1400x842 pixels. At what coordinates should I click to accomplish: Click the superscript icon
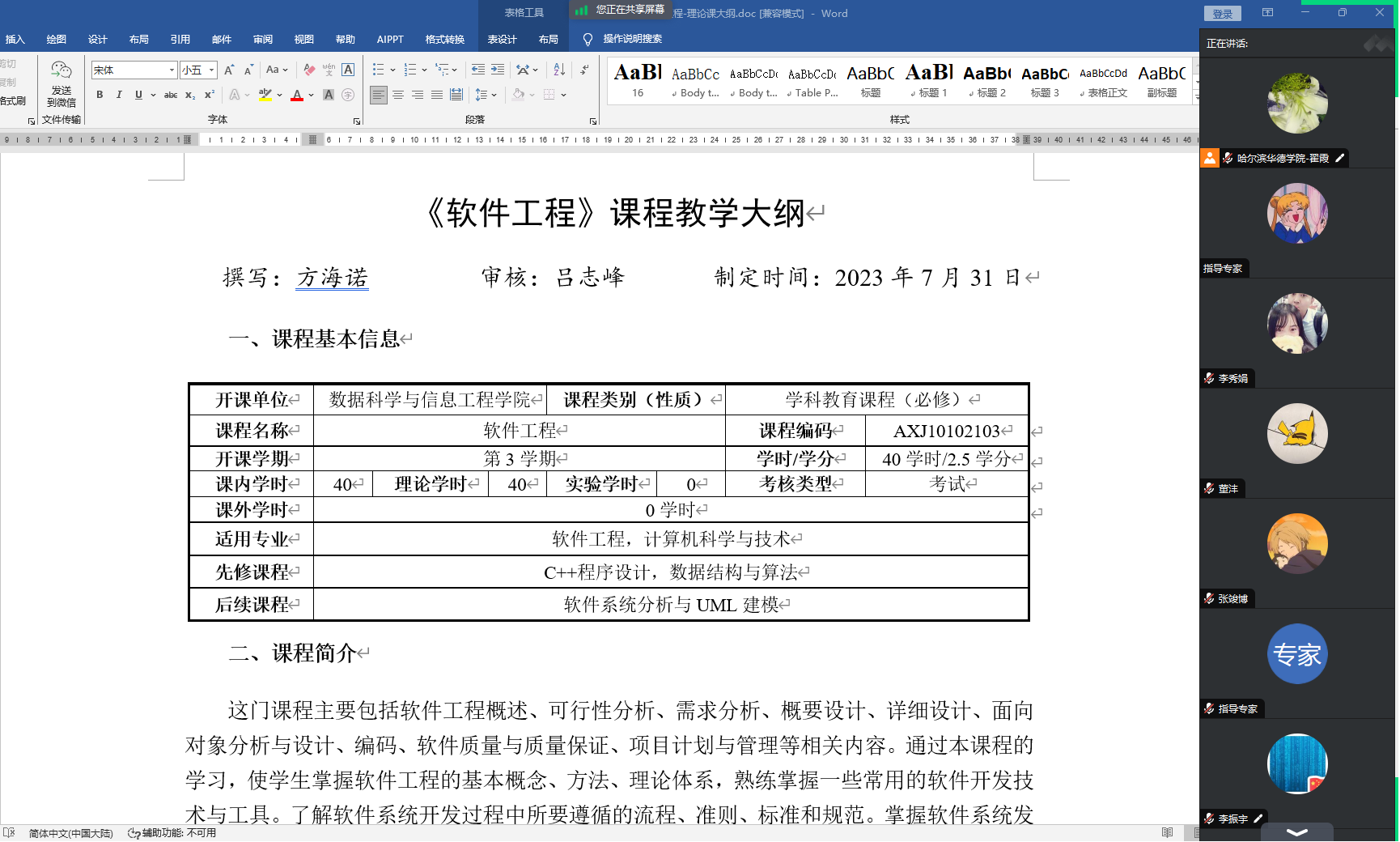(210, 95)
